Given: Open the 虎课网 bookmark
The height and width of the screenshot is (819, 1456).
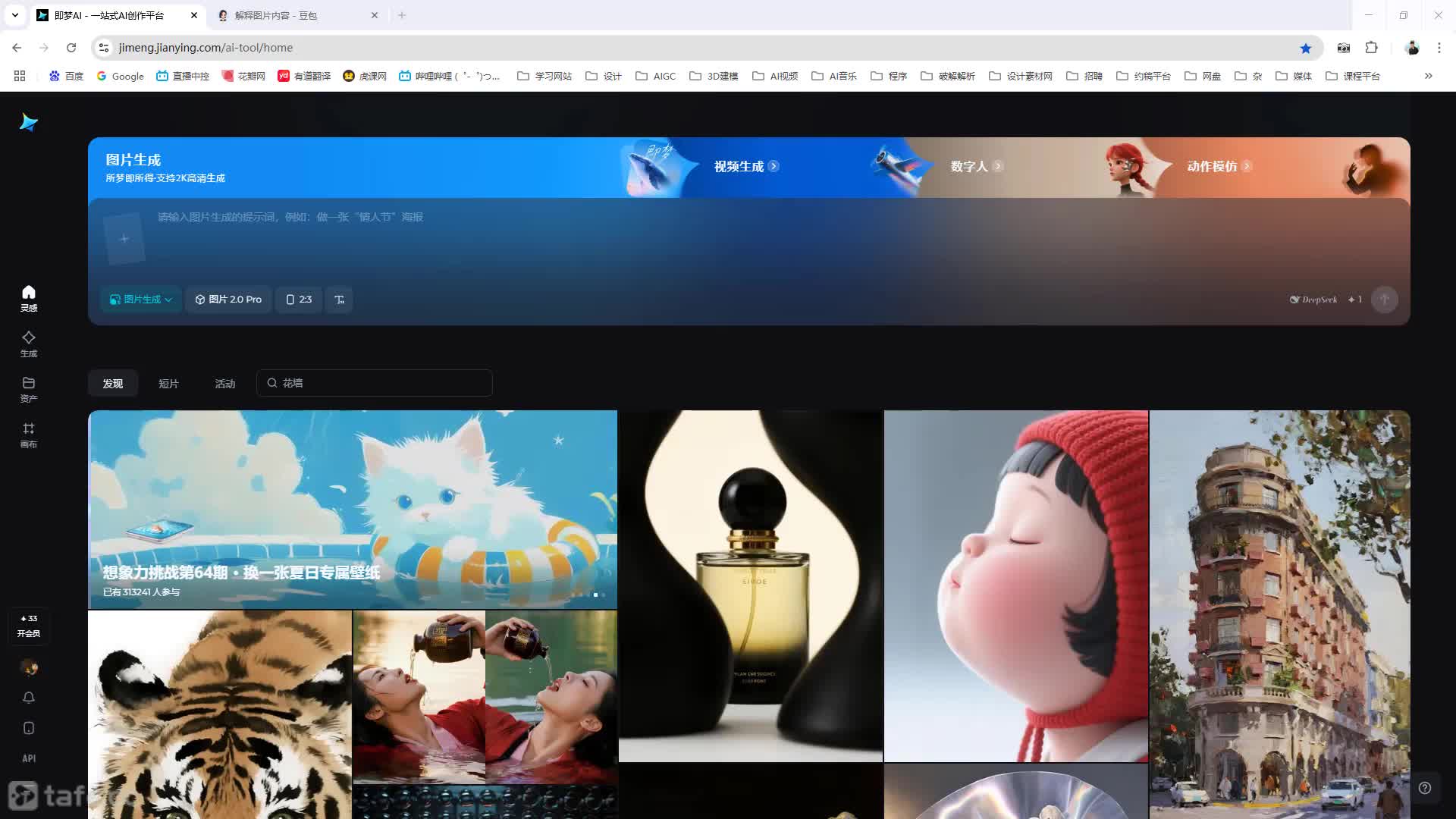Looking at the screenshot, I should (365, 76).
